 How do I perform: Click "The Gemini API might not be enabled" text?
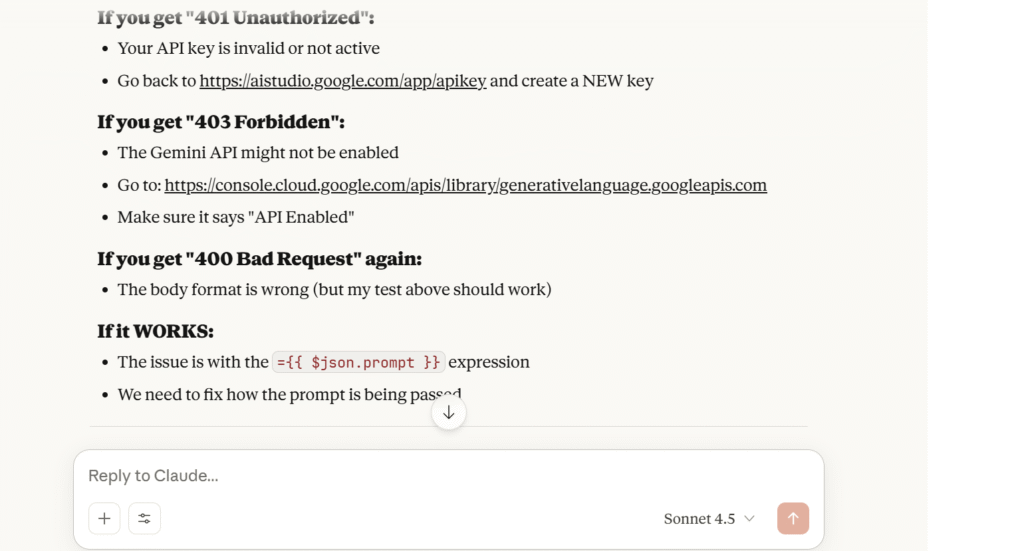258,153
